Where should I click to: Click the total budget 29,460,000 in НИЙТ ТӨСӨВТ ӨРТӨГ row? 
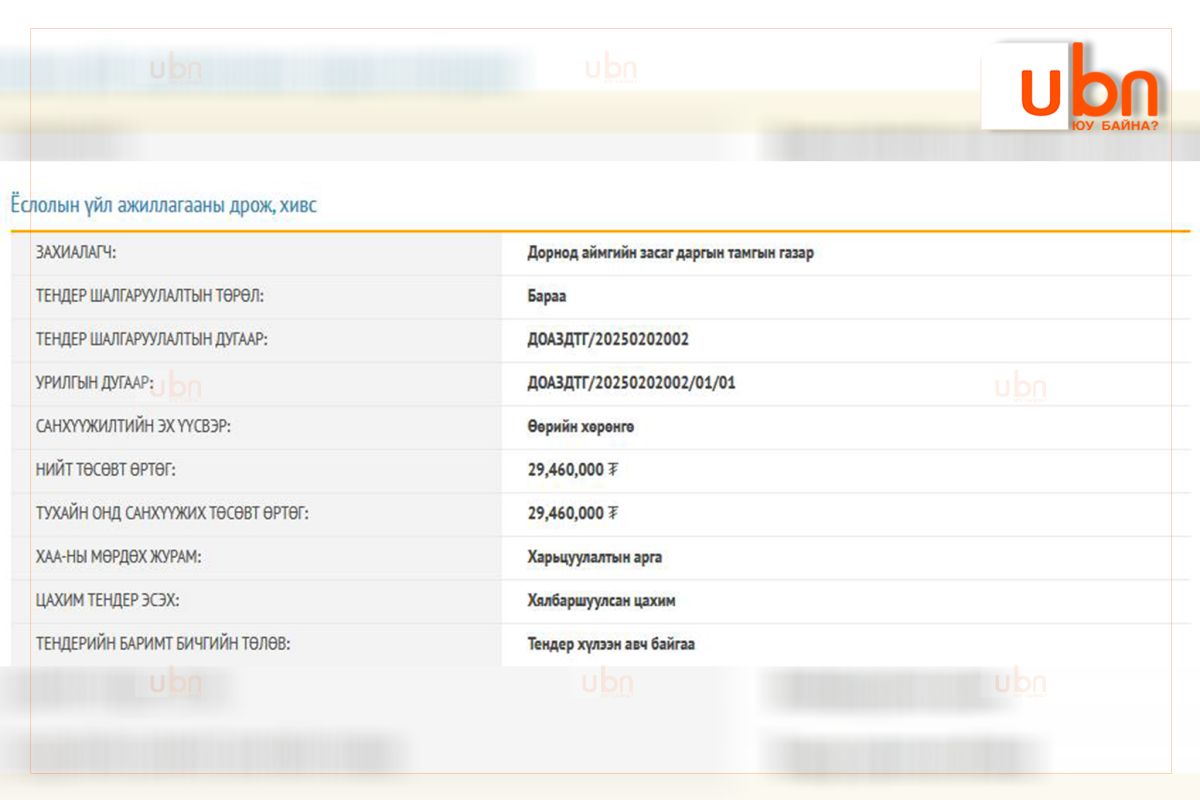pyautogui.click(x=565, y=470)
